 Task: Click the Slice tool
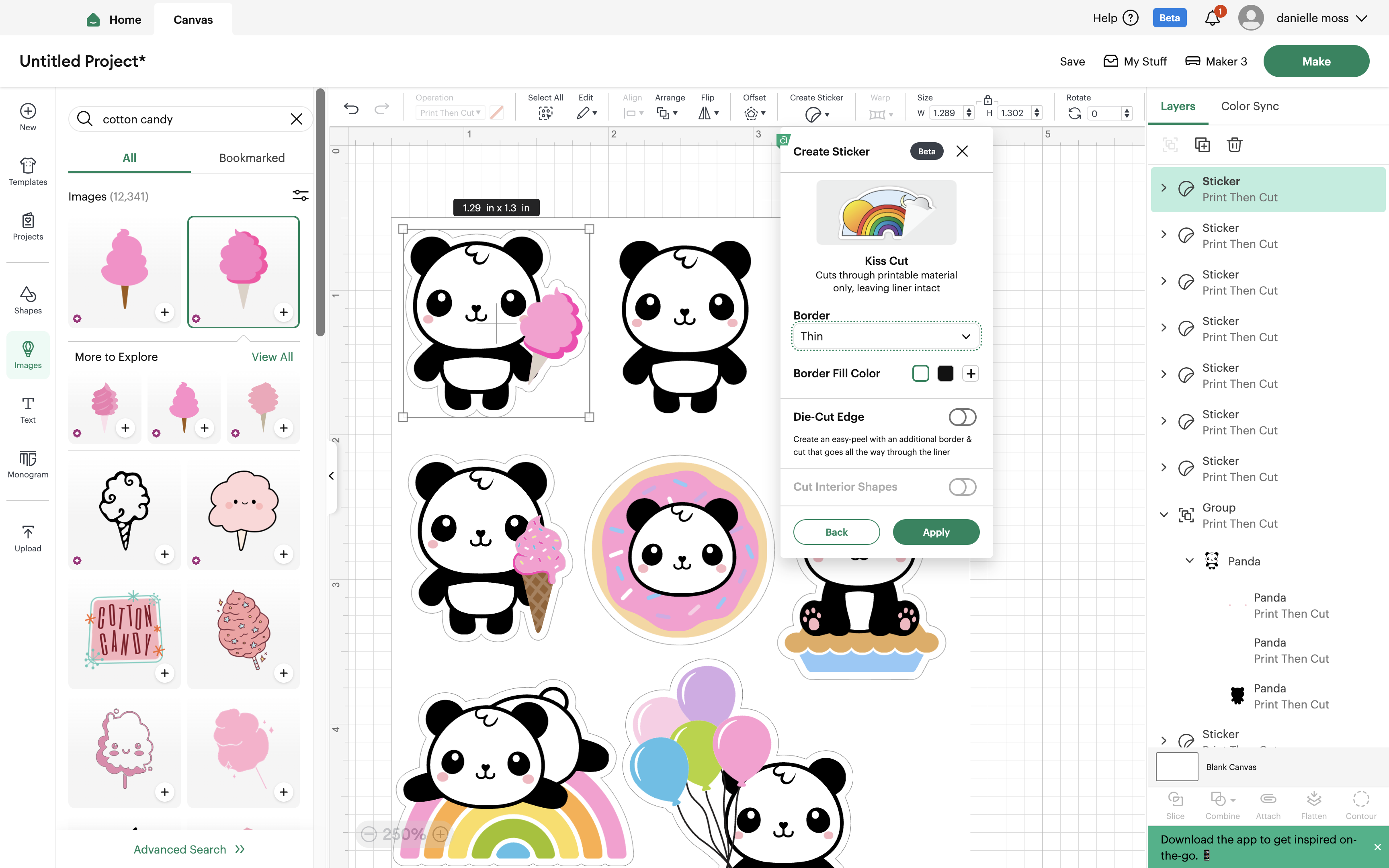[1175, 805]
